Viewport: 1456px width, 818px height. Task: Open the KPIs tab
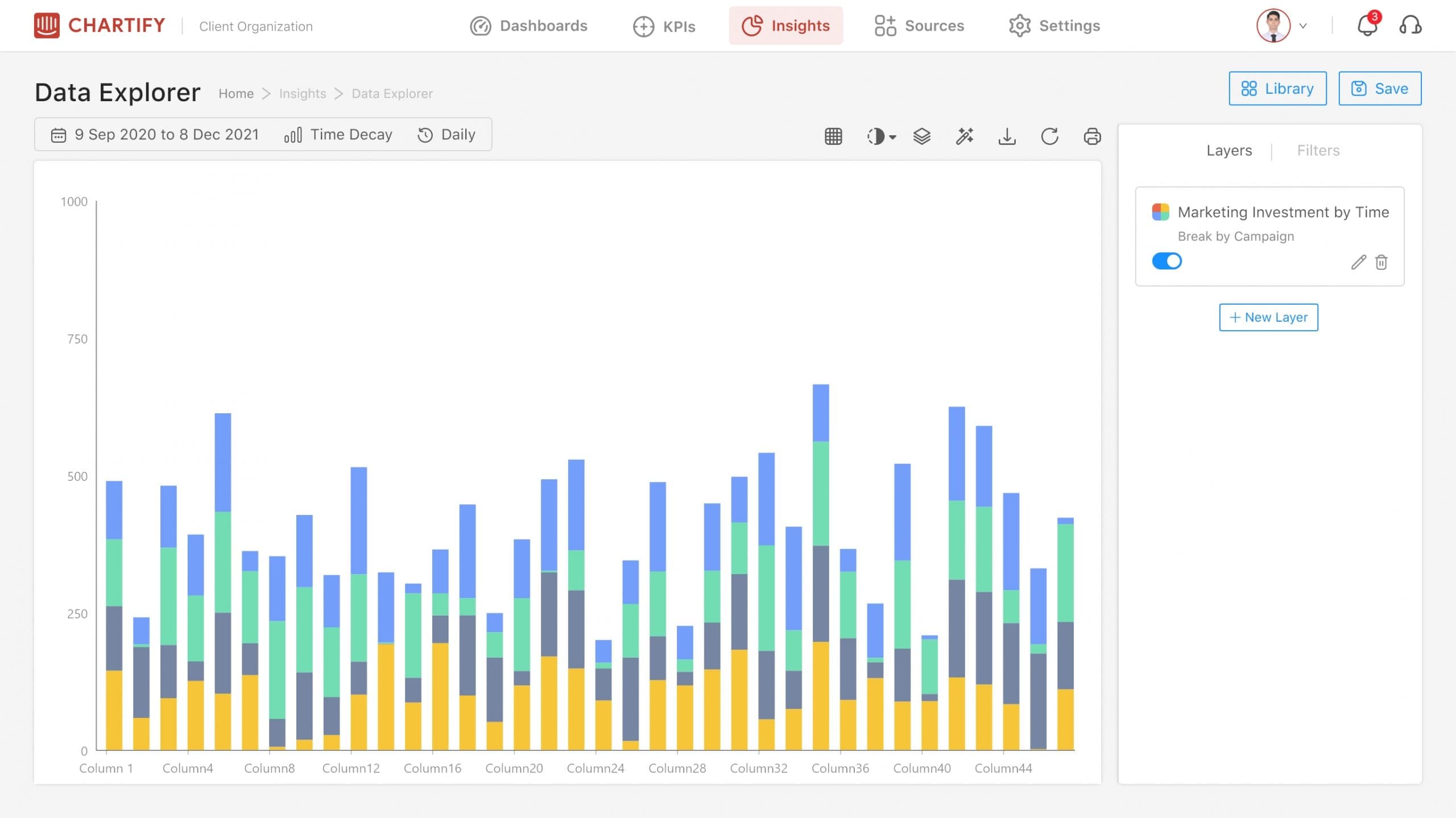click(664, 26)
